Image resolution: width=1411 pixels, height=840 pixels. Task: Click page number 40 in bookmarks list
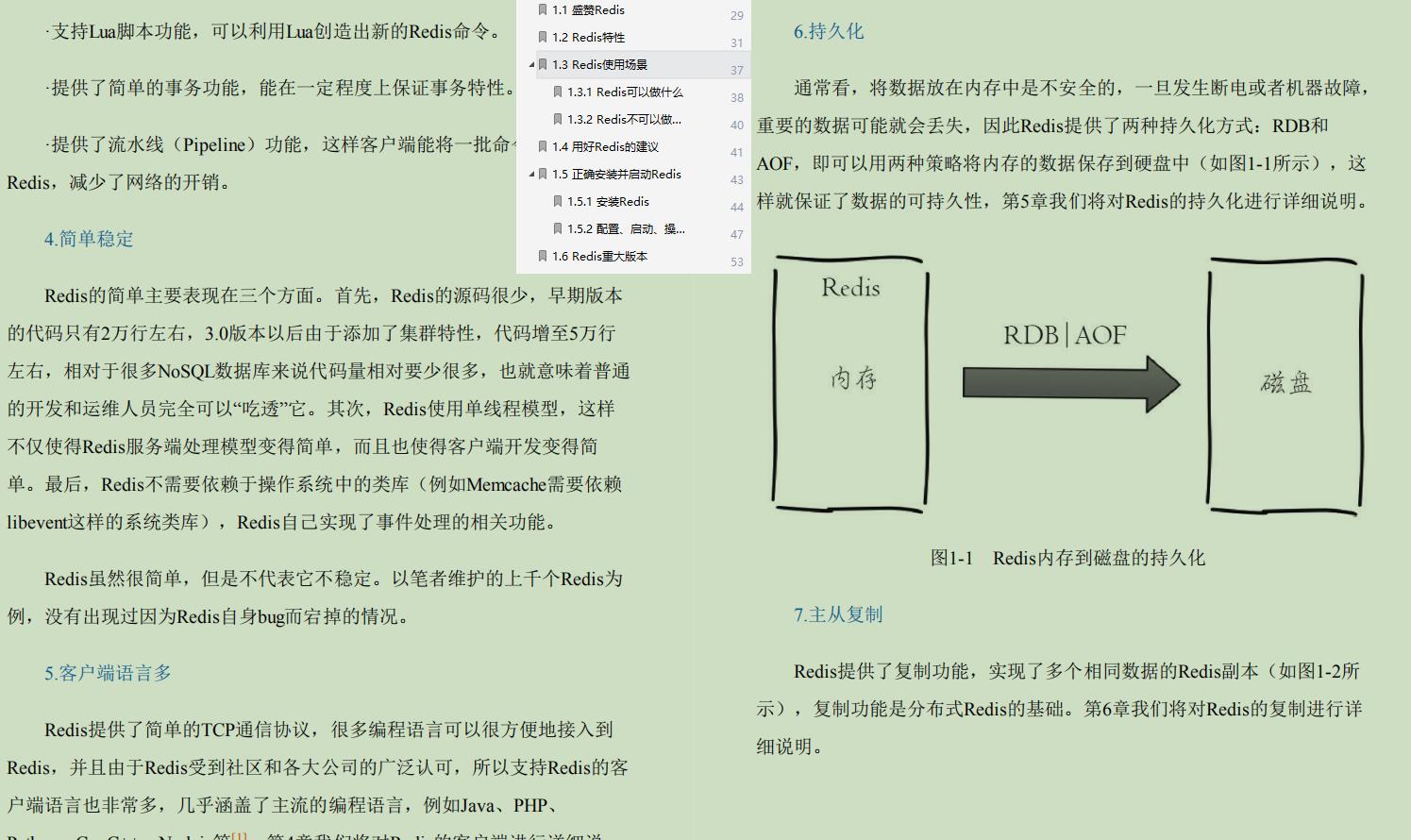737,126
